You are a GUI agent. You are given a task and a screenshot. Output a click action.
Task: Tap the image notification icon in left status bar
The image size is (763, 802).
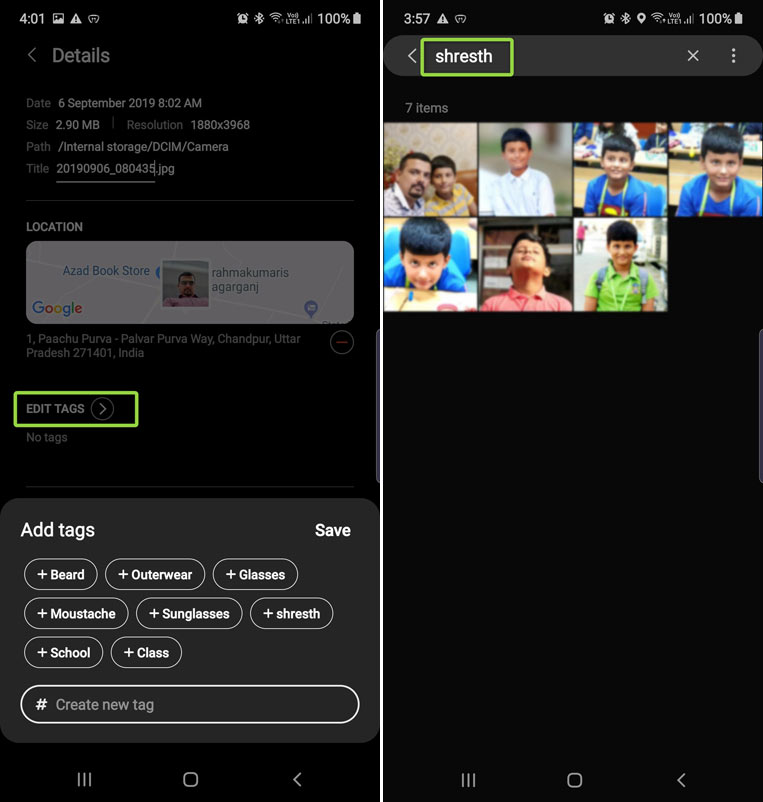(x=59, y=19)
